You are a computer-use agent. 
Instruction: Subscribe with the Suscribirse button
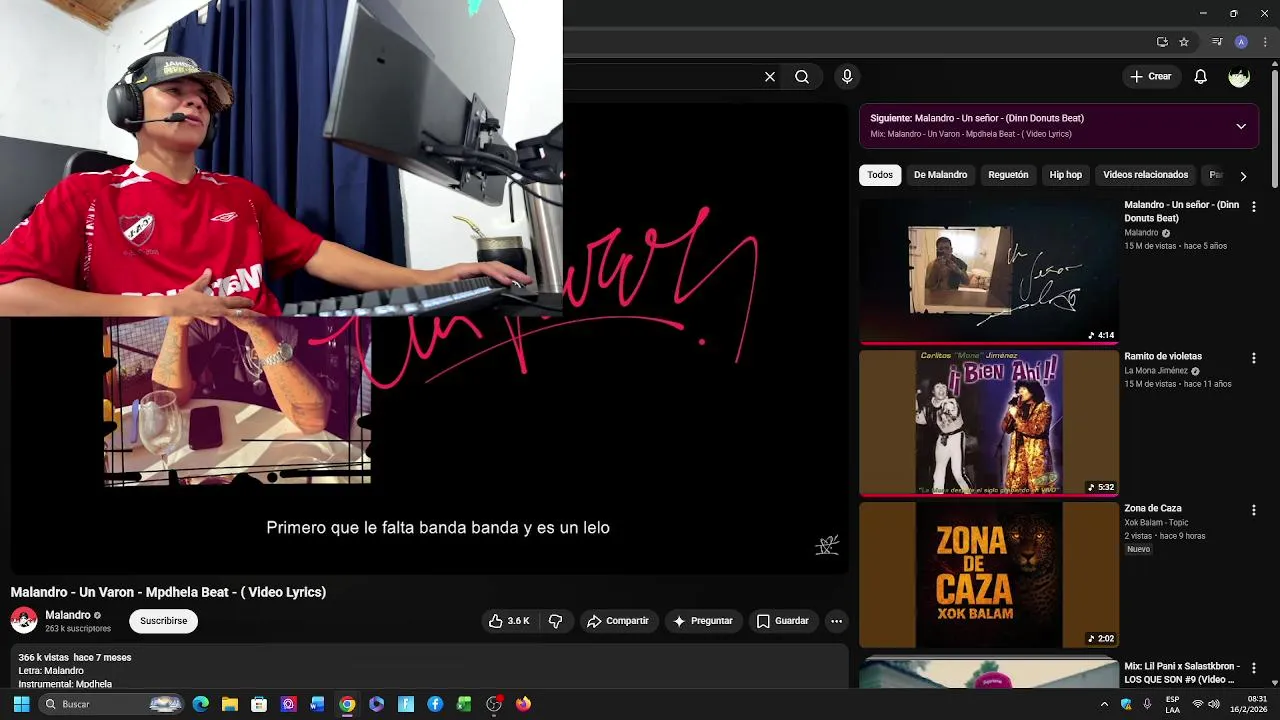(164, 621)
